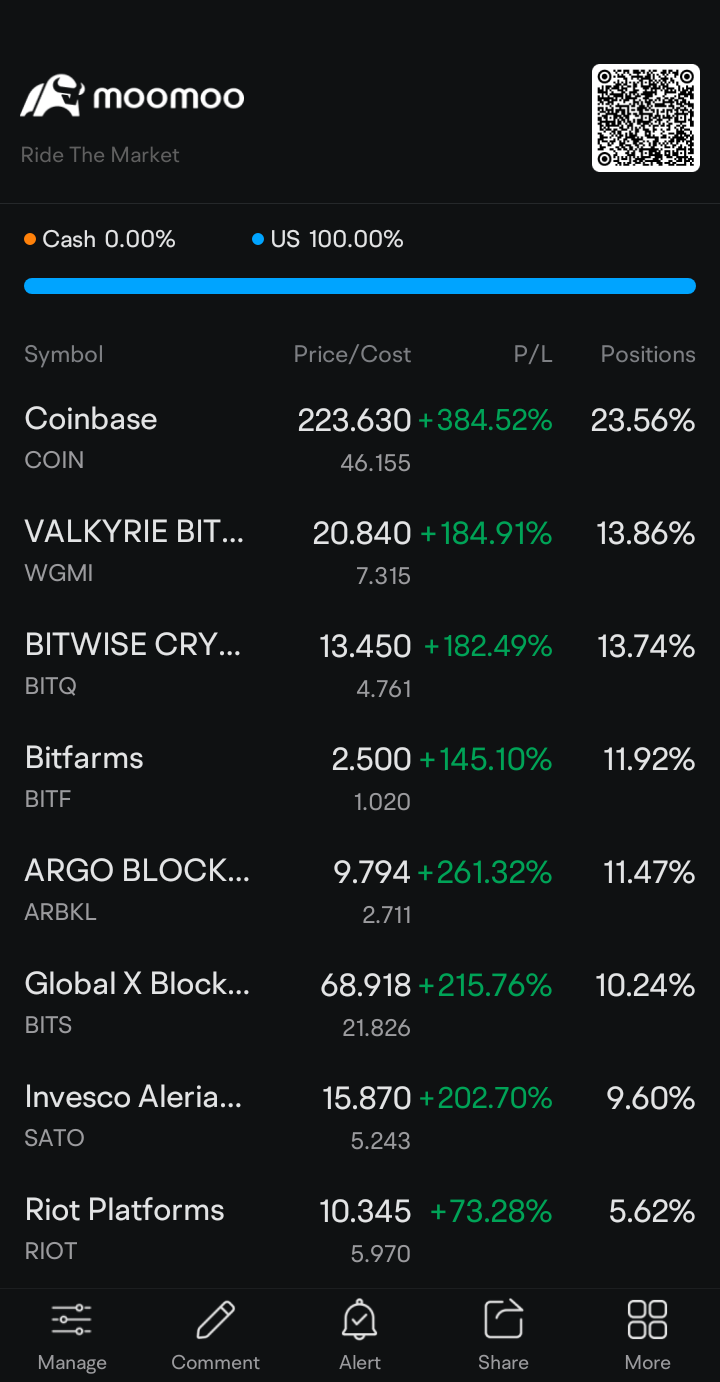Tap the moomoo bull logo
720x1382 pixels.
tap(52, 96)
